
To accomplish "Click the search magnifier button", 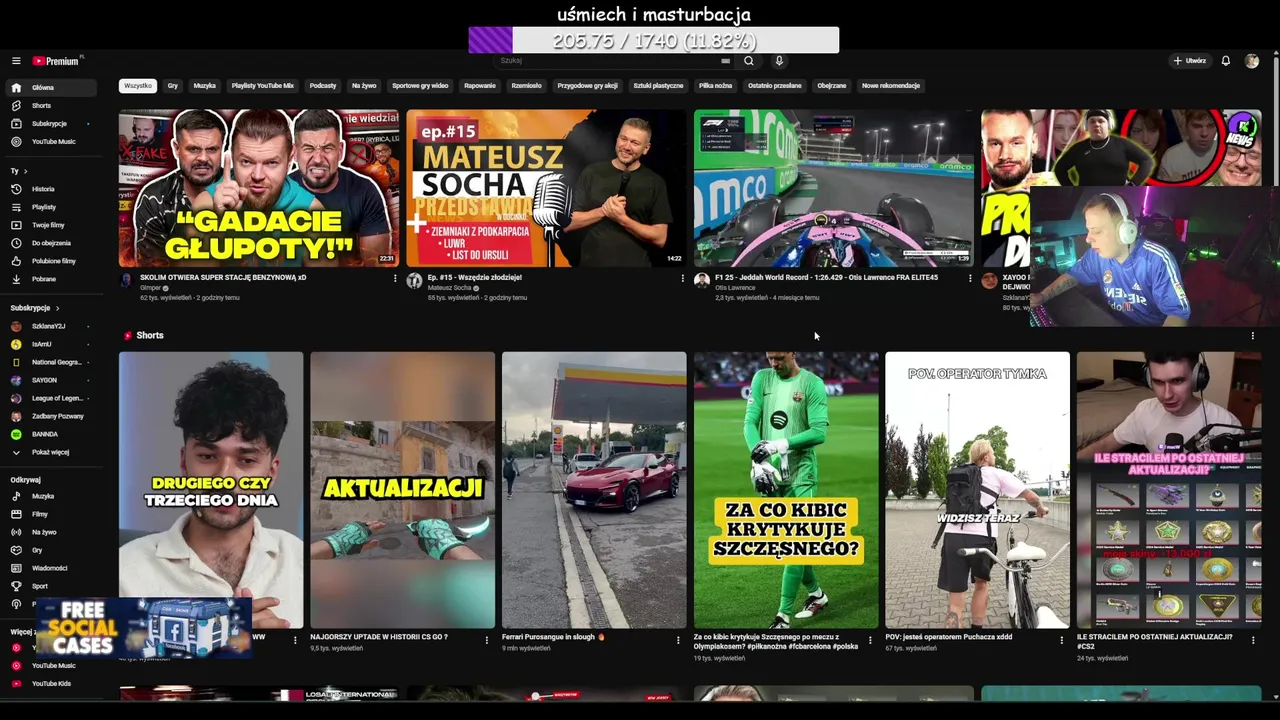I will pos(748,61).
